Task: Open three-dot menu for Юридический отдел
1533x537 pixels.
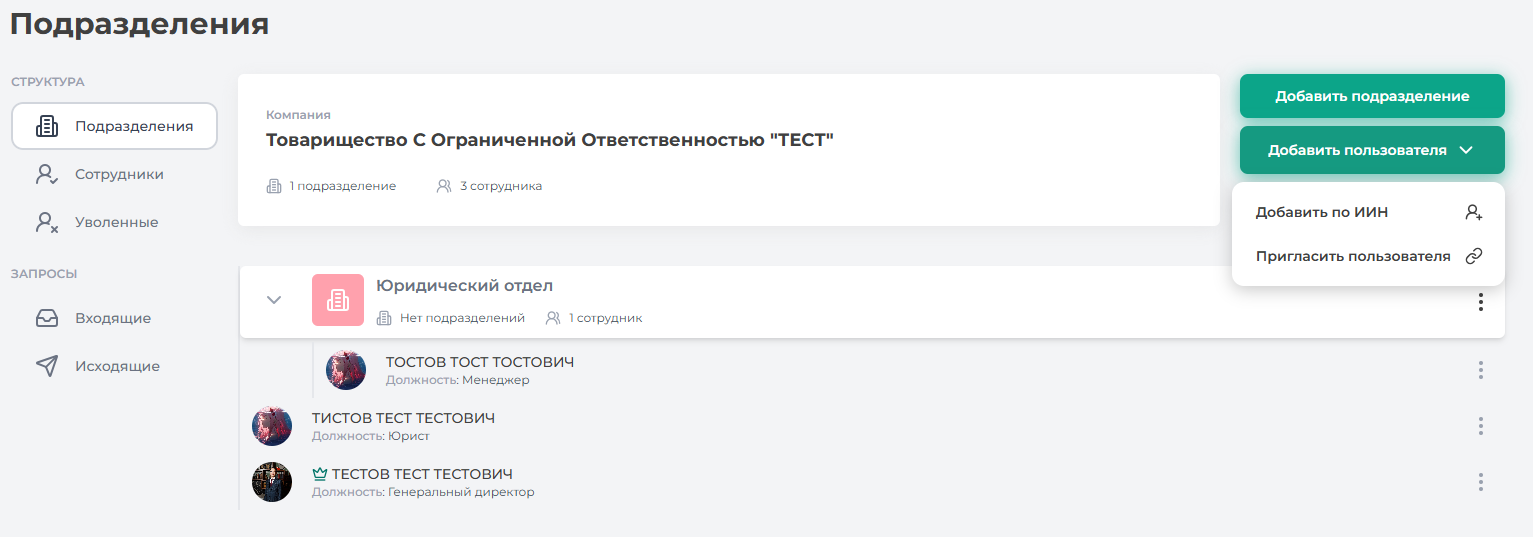Action: (x=1480, y=302)
